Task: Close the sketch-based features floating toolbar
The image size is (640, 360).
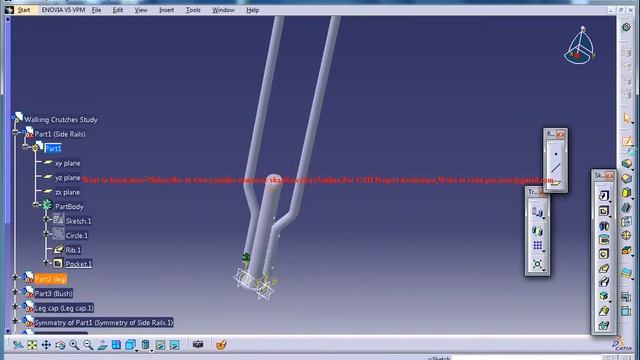Action: (x=609, y=176)
